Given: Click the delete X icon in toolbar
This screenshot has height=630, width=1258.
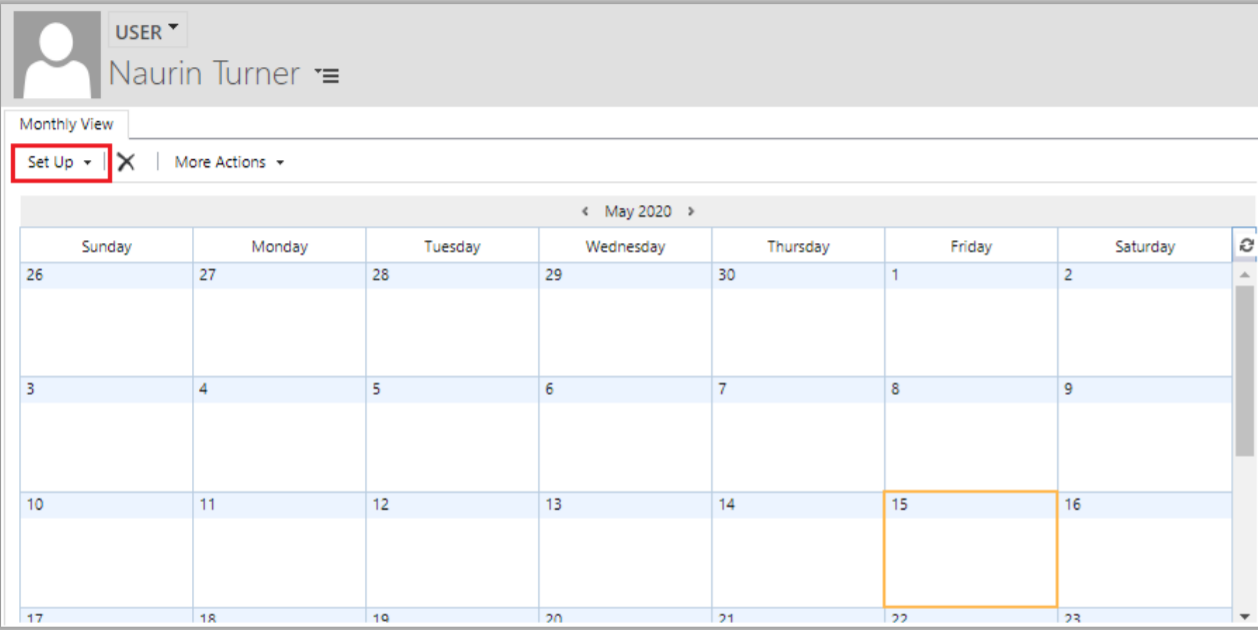Looking at the screenshot, I should 126,162.
